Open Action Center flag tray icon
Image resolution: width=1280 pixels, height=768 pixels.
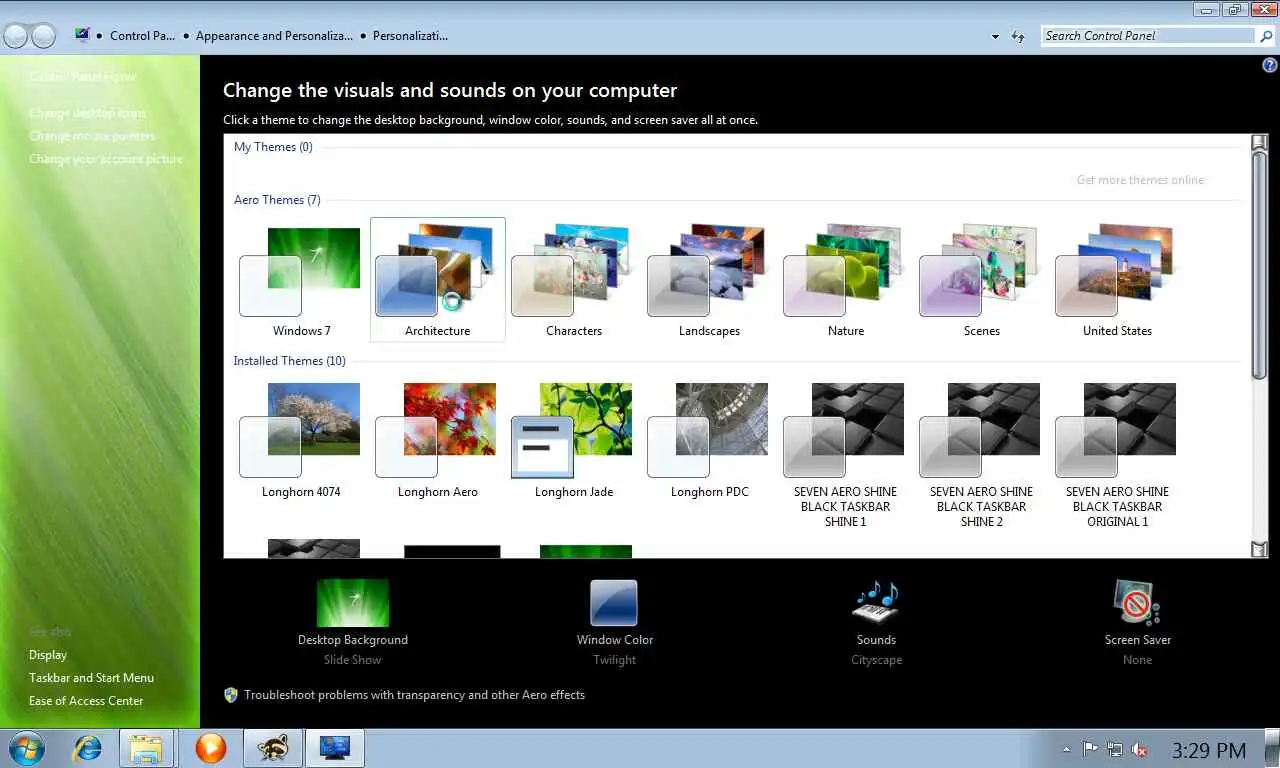coord(1091,749)
